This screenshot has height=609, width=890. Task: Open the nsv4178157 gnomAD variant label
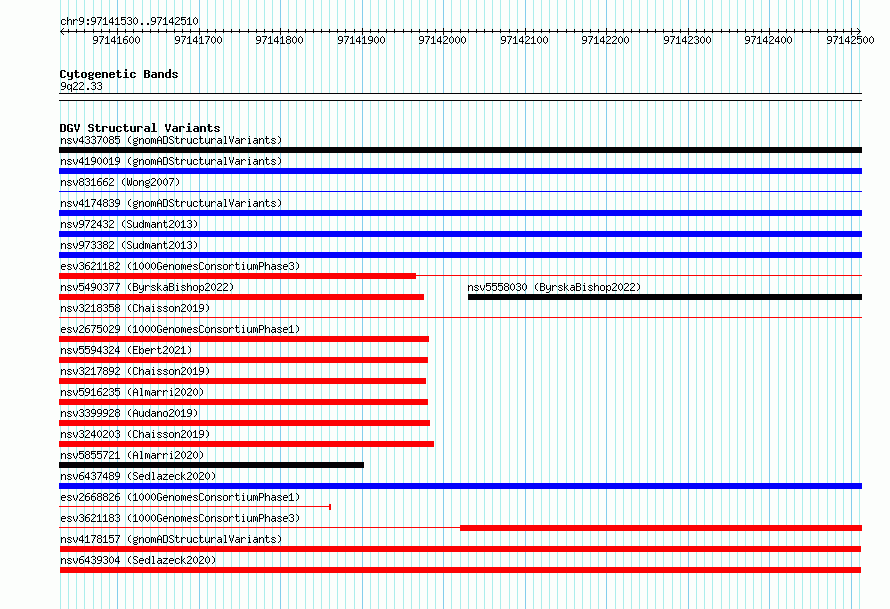171,539
